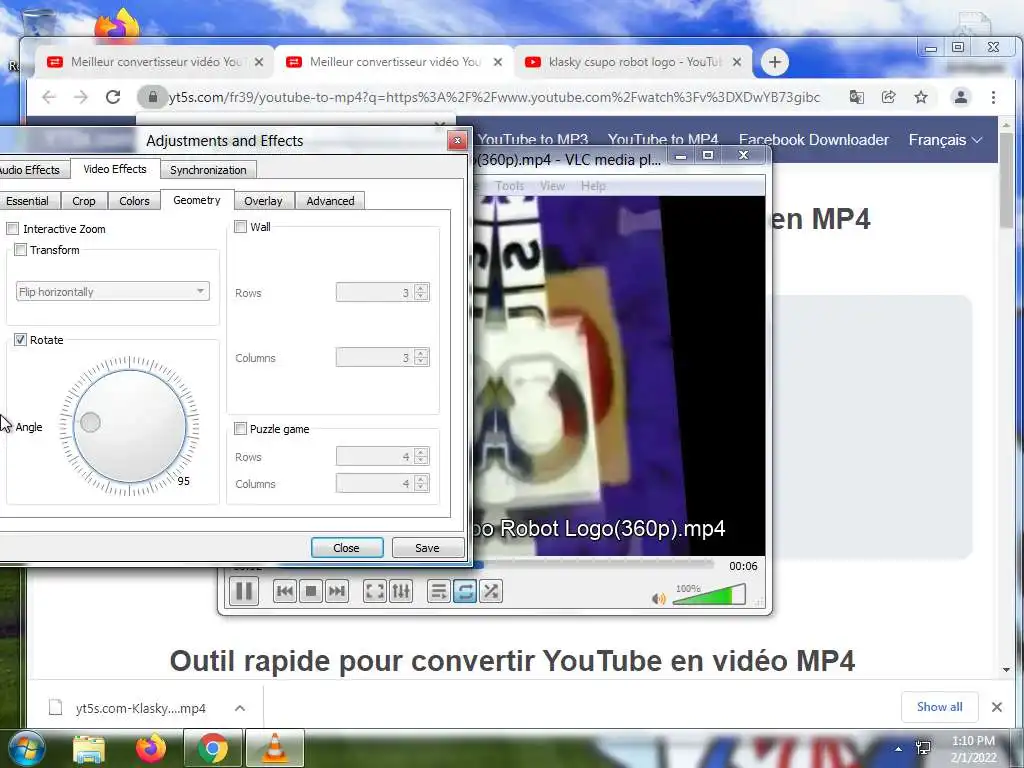Mute the VLC speaker icon

(x=658, y=598)
